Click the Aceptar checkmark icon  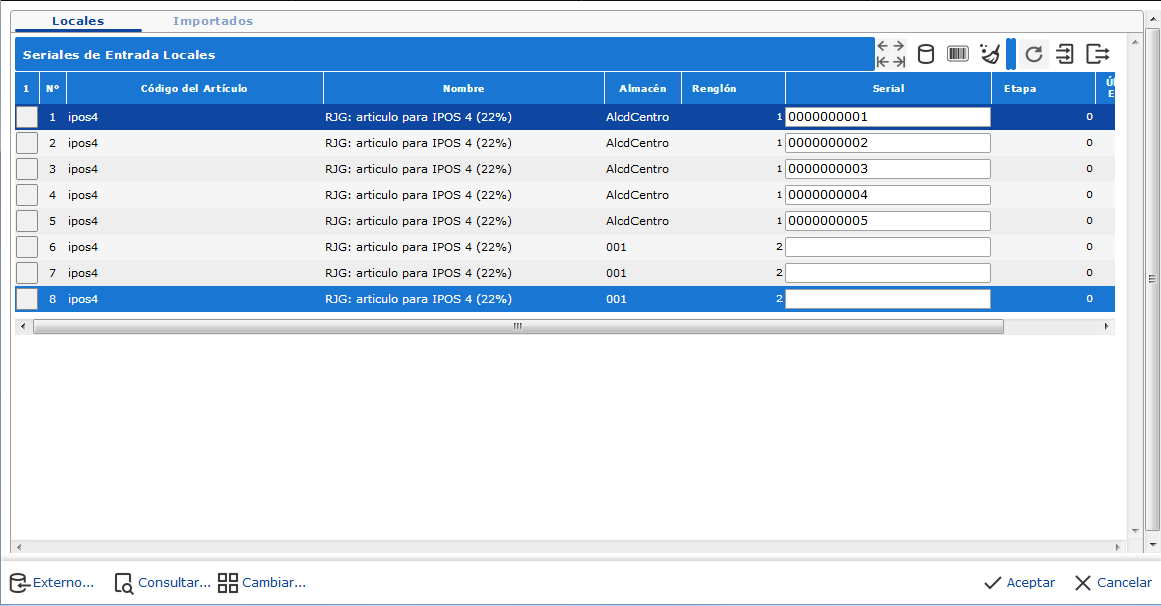pyautogui.click(x=992, y=583)
